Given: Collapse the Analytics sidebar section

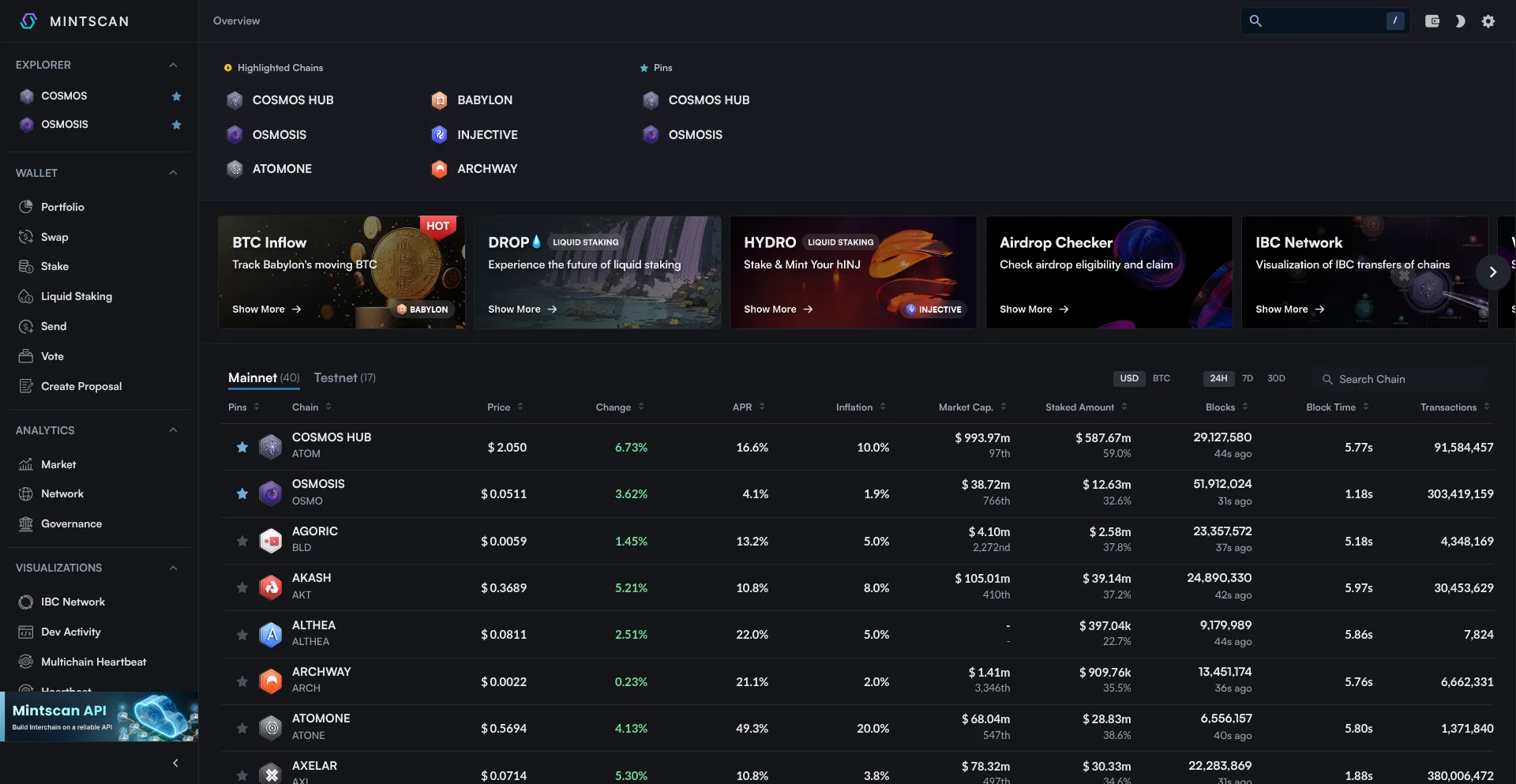Looking at the screenshot, I should (x=173, y=430).
